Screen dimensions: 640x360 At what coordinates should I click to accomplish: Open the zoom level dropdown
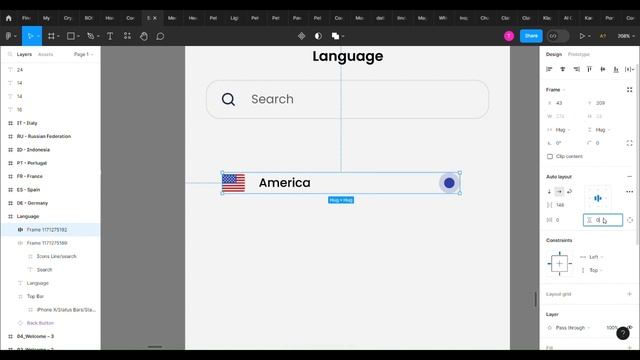[625, 36]
